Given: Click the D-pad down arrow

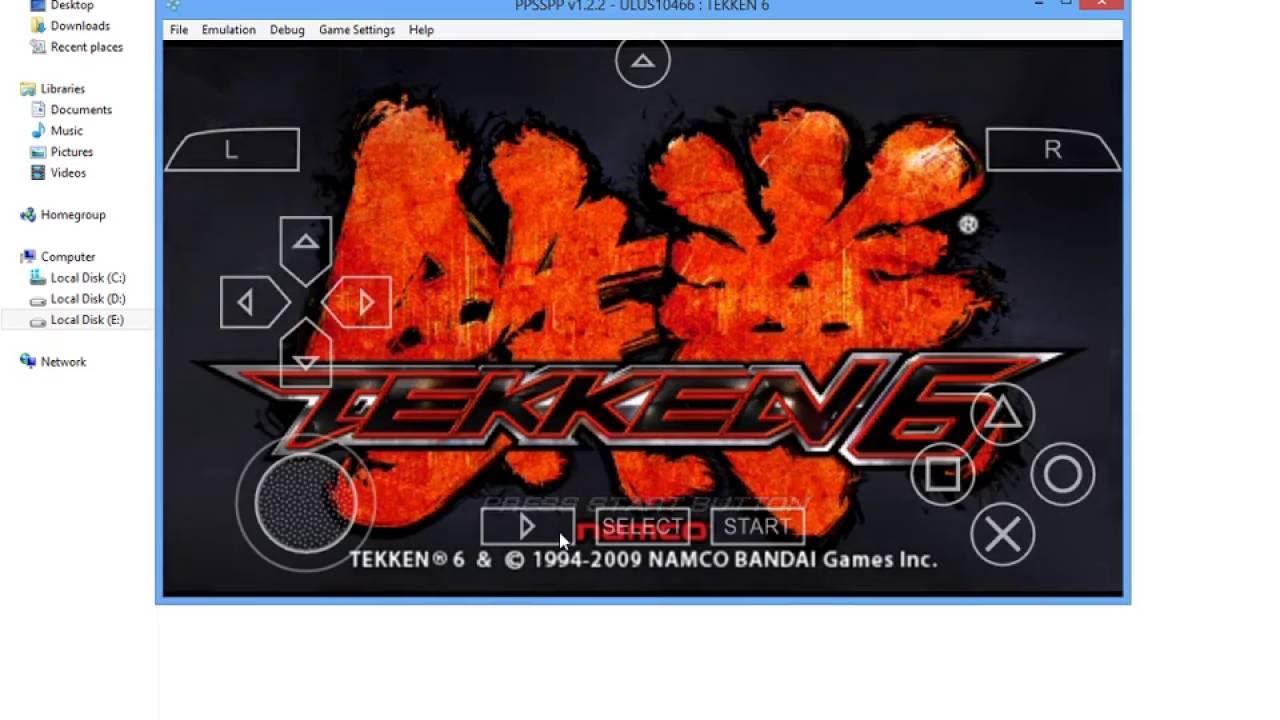Looking at the screenshot, I should pyautogui.click(x=306, y=355).
